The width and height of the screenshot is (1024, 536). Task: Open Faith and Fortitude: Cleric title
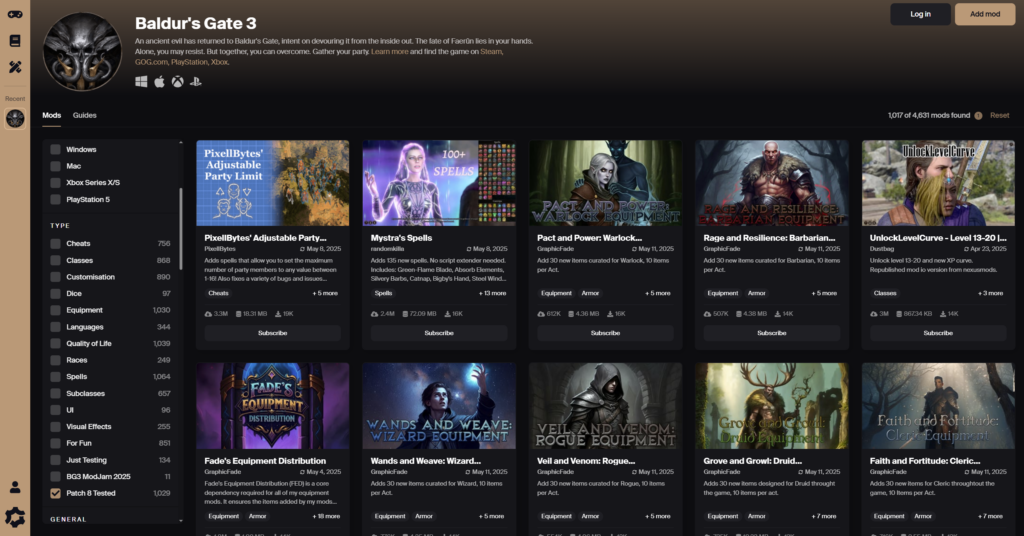[x=925, y=461]
